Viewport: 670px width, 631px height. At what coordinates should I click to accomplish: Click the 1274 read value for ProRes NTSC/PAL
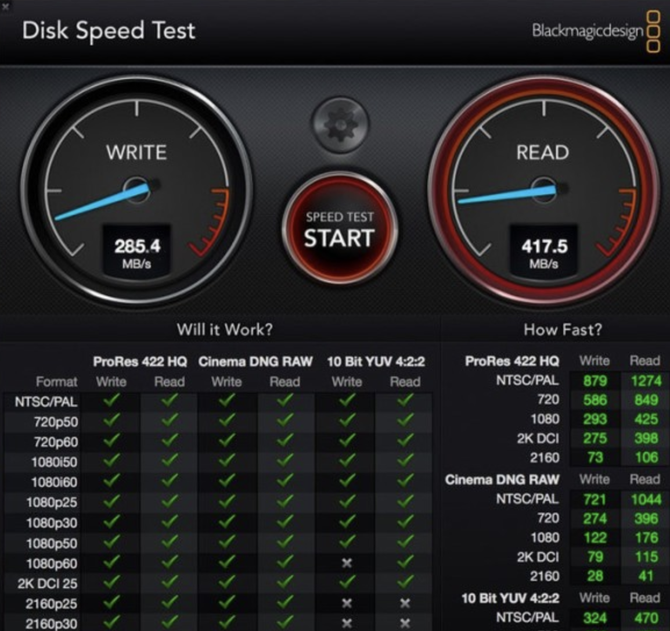click(644, 380)
